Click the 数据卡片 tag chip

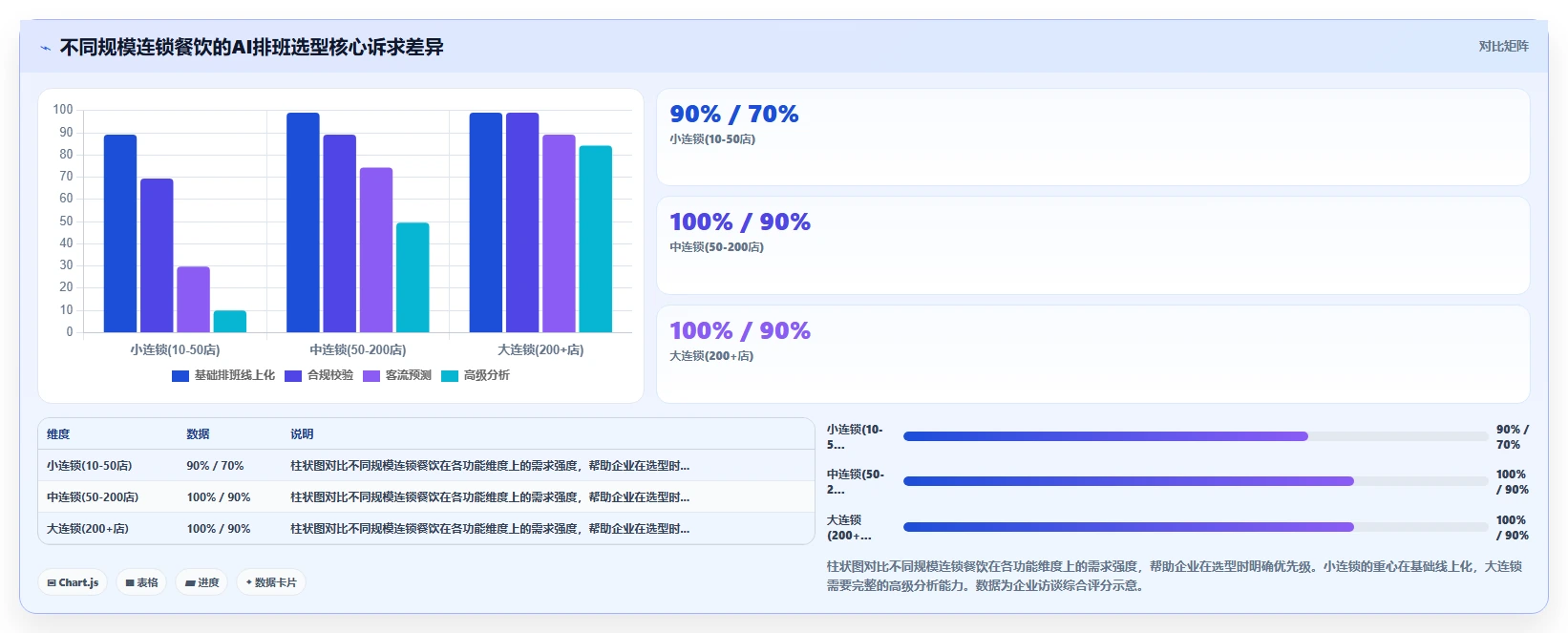271,582
